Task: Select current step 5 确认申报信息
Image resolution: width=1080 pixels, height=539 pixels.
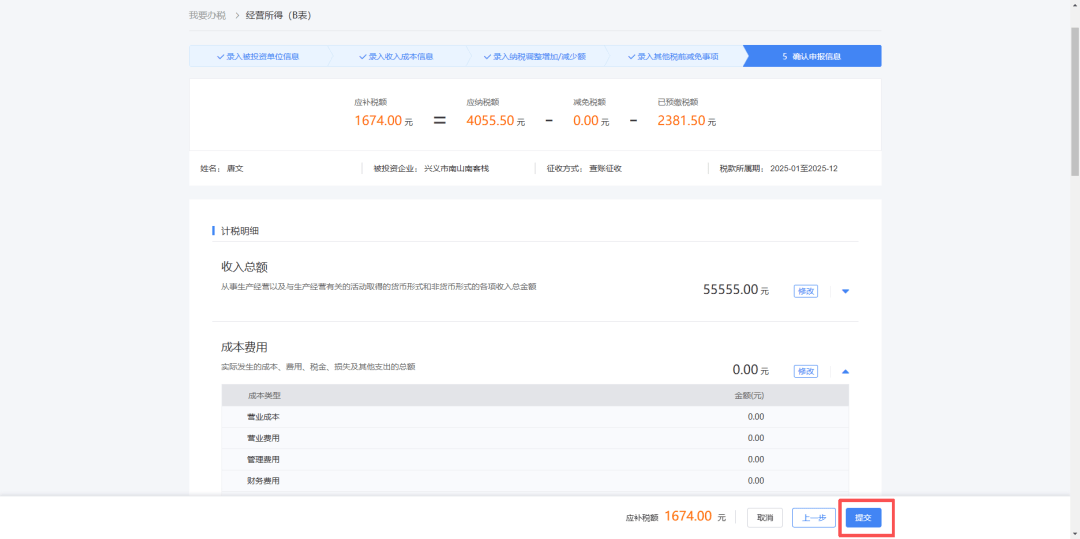Action: pos(811,56)
